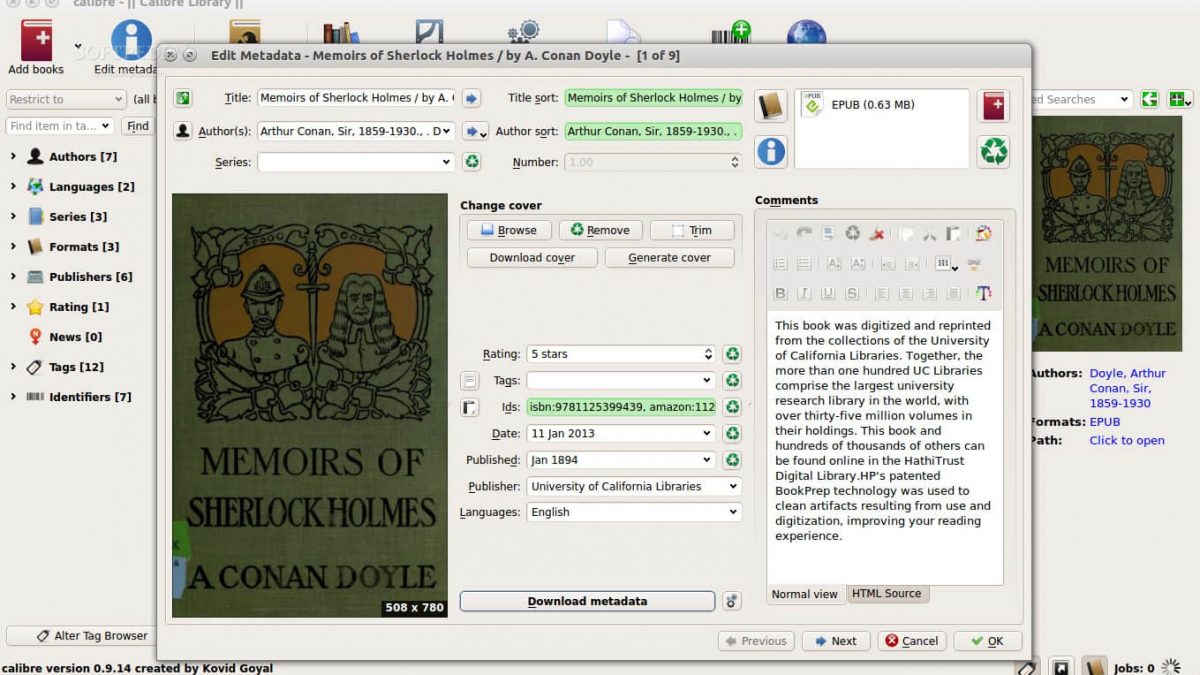The height and width of the screenshot is (675, 1200).
Task: Clear the Series field with its recycle icon
Action: click(x=472, y=162)
